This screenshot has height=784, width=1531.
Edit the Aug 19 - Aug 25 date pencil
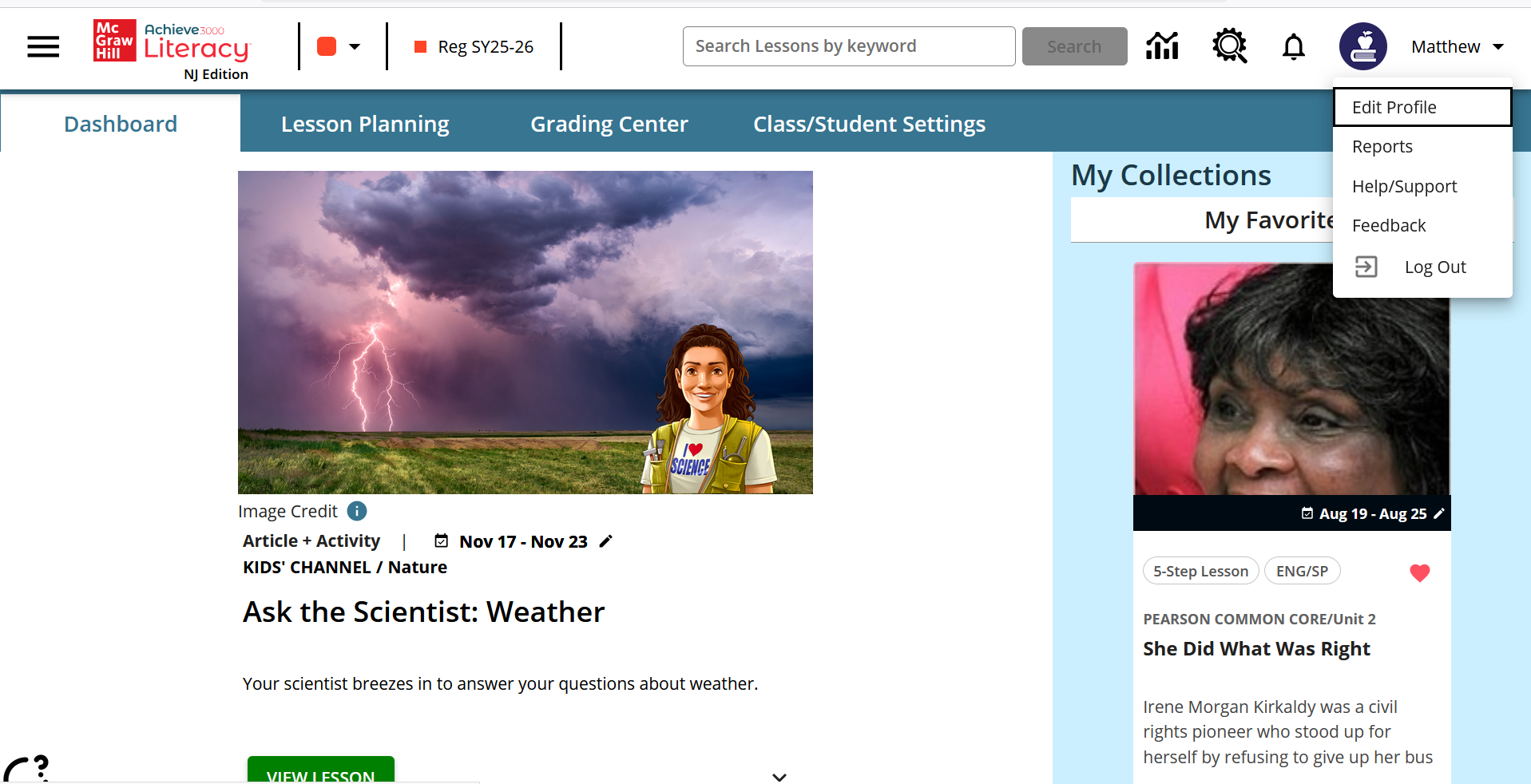tap(1438, 513)
